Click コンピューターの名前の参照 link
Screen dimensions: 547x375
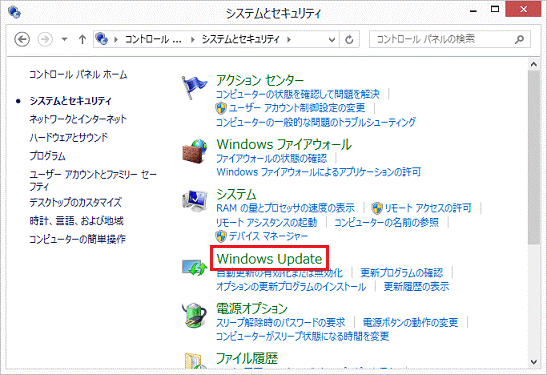(387, 222)
